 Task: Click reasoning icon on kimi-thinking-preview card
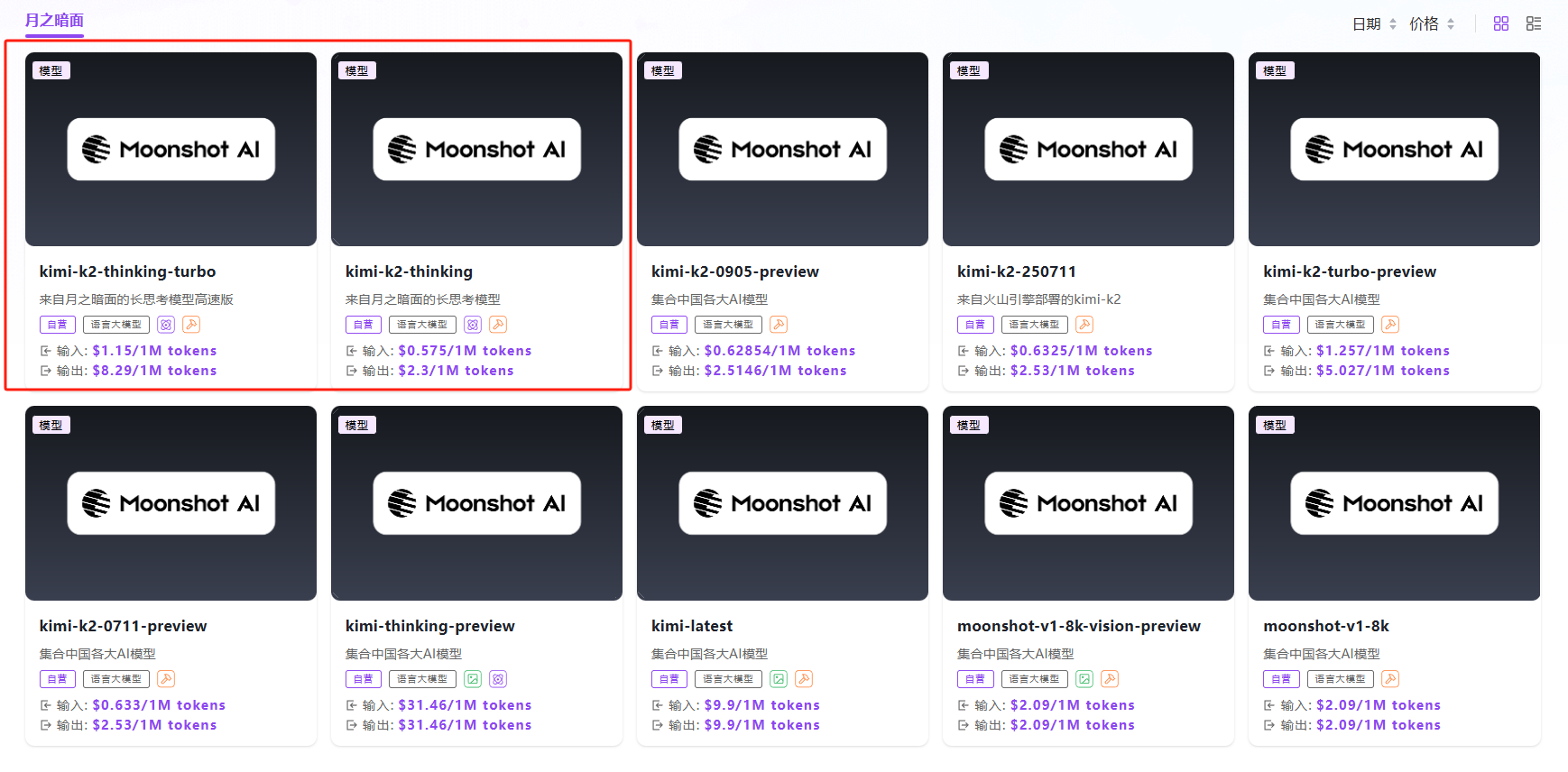click(498, 679)
